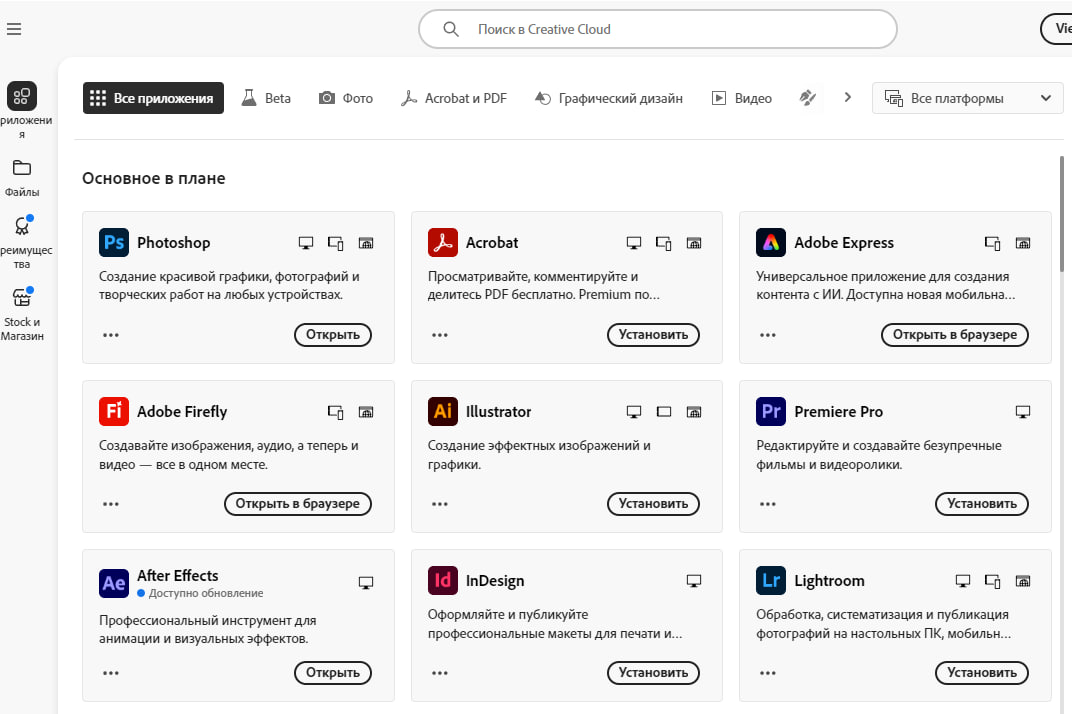Open the Файлы folder sidebar icon
This screenshot has height=714, width=1072.
click(x=22, y=168)
